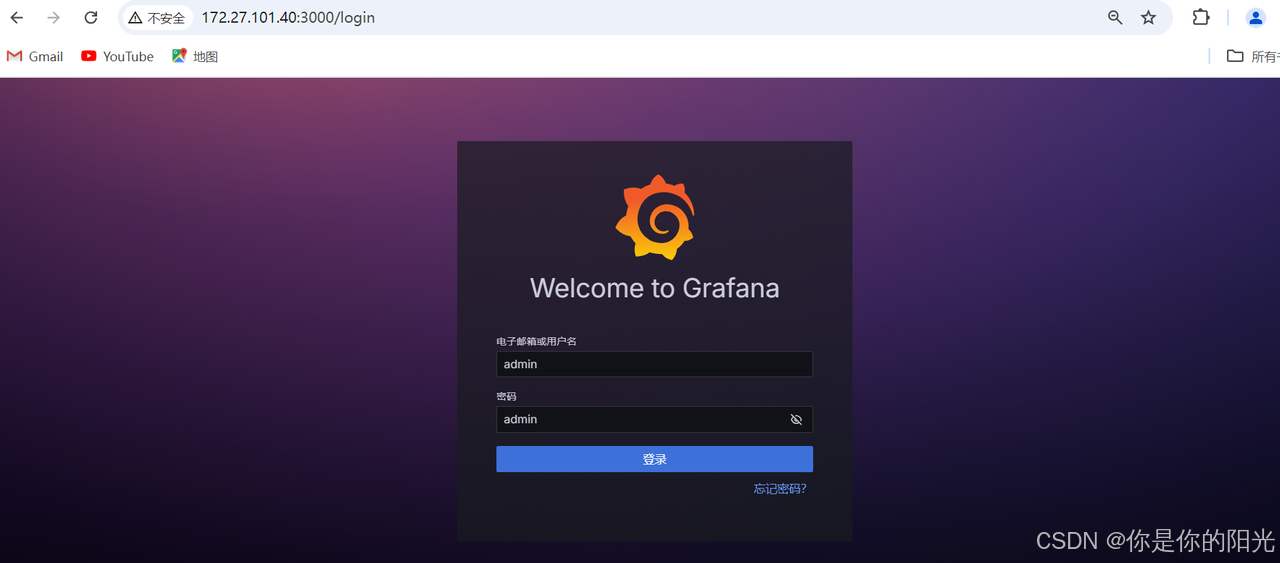The image size is (1280, 563).
Task: Toggle password visibility eye icon
Action: coord(796,419)
